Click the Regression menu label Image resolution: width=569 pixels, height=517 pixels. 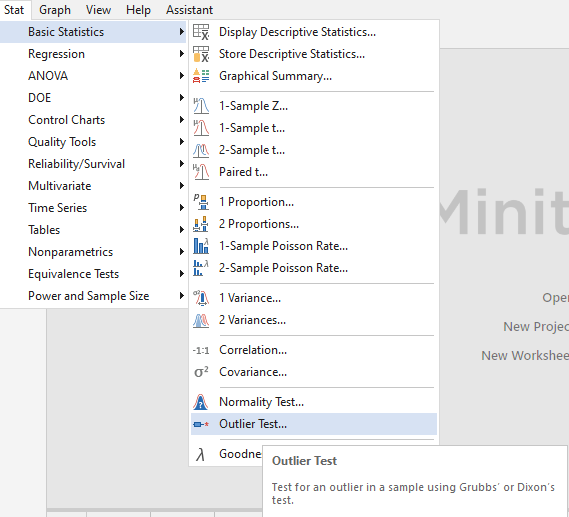pos(56,54)
